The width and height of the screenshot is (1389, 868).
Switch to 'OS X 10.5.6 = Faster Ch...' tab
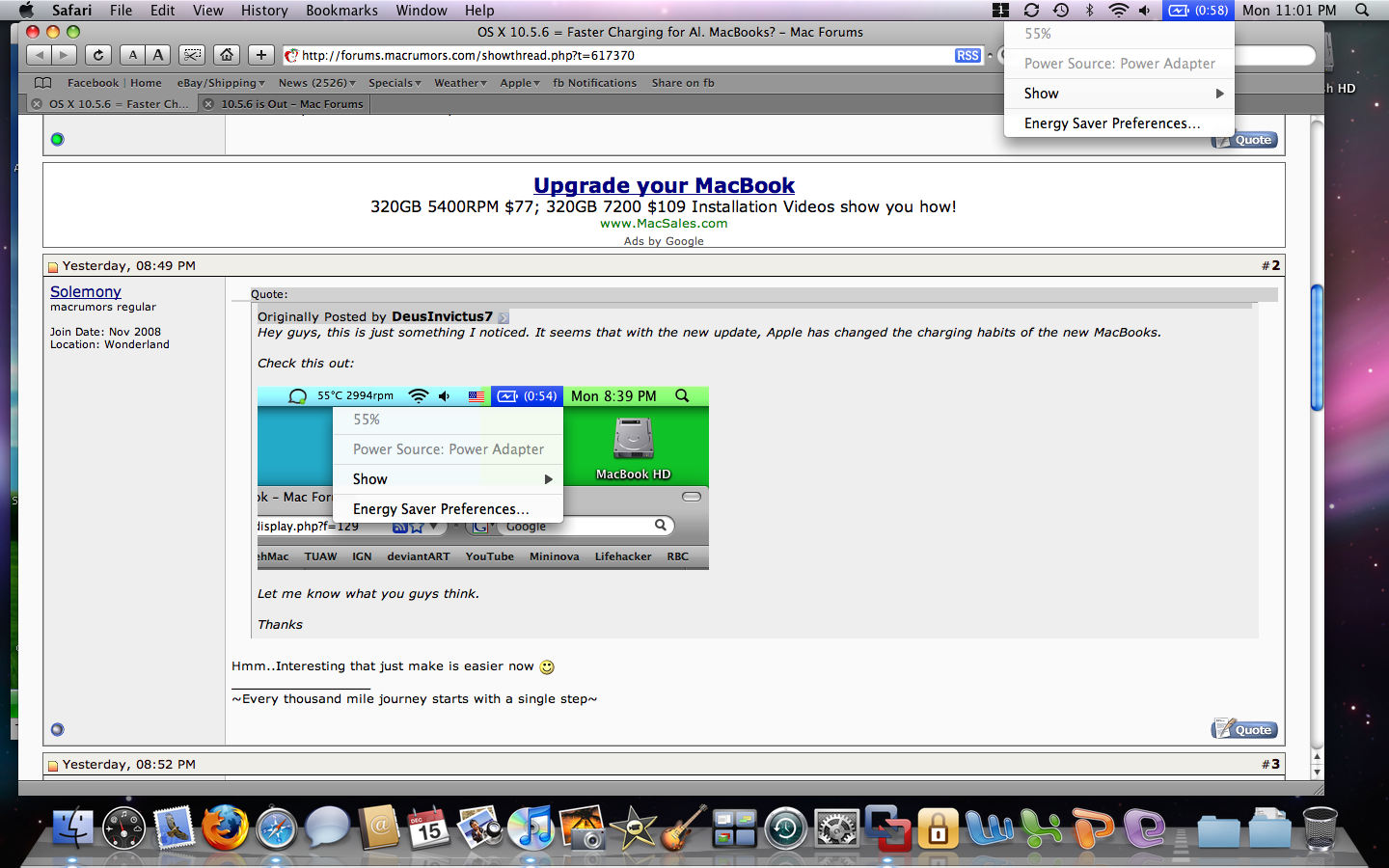coord(119,104)
